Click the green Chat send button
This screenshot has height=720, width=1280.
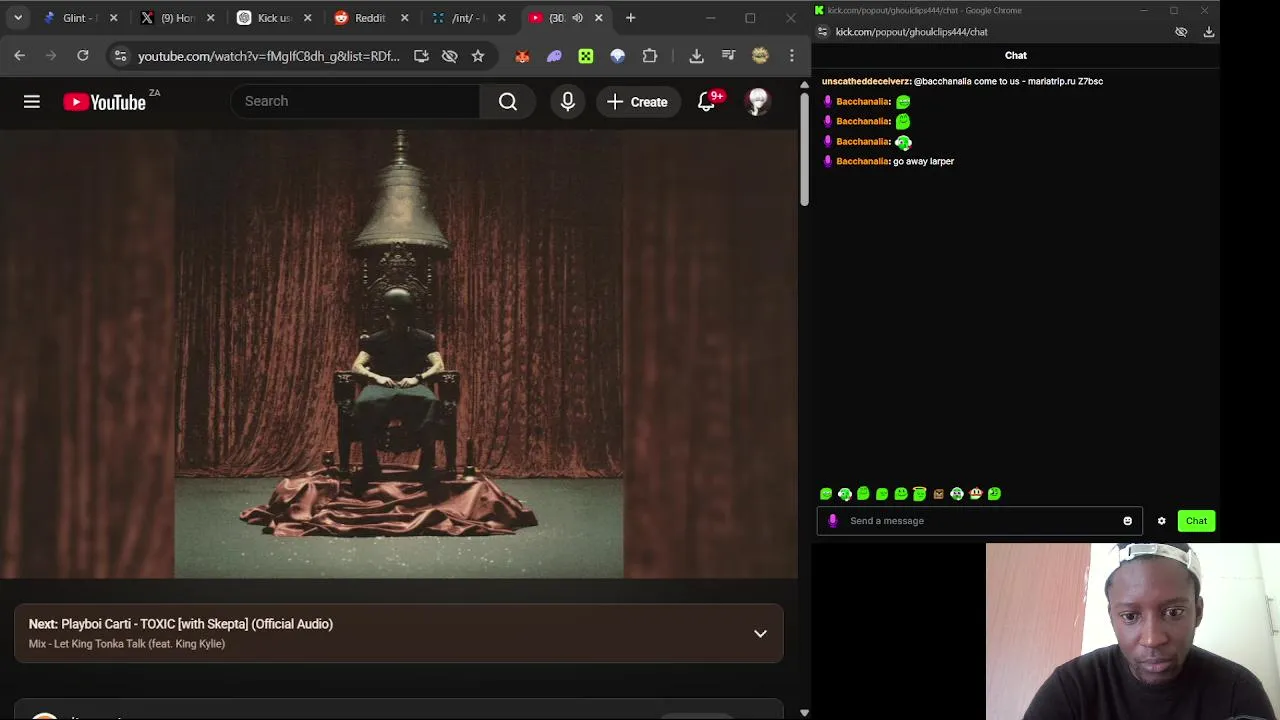coord(1196,521)
